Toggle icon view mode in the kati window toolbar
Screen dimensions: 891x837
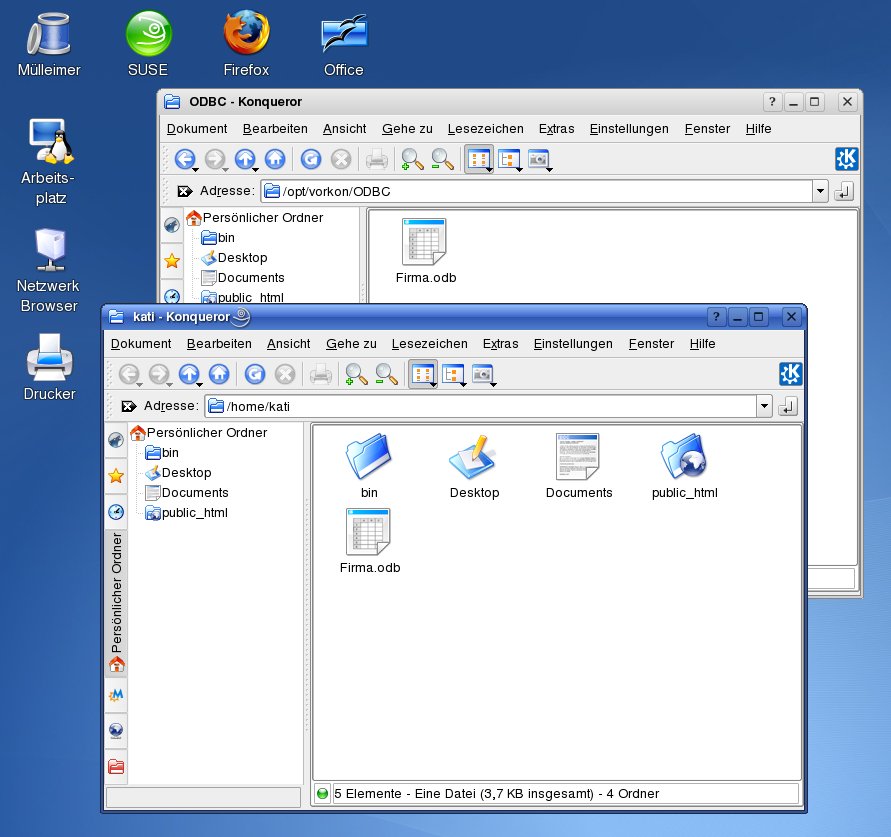tap(422, 375)
